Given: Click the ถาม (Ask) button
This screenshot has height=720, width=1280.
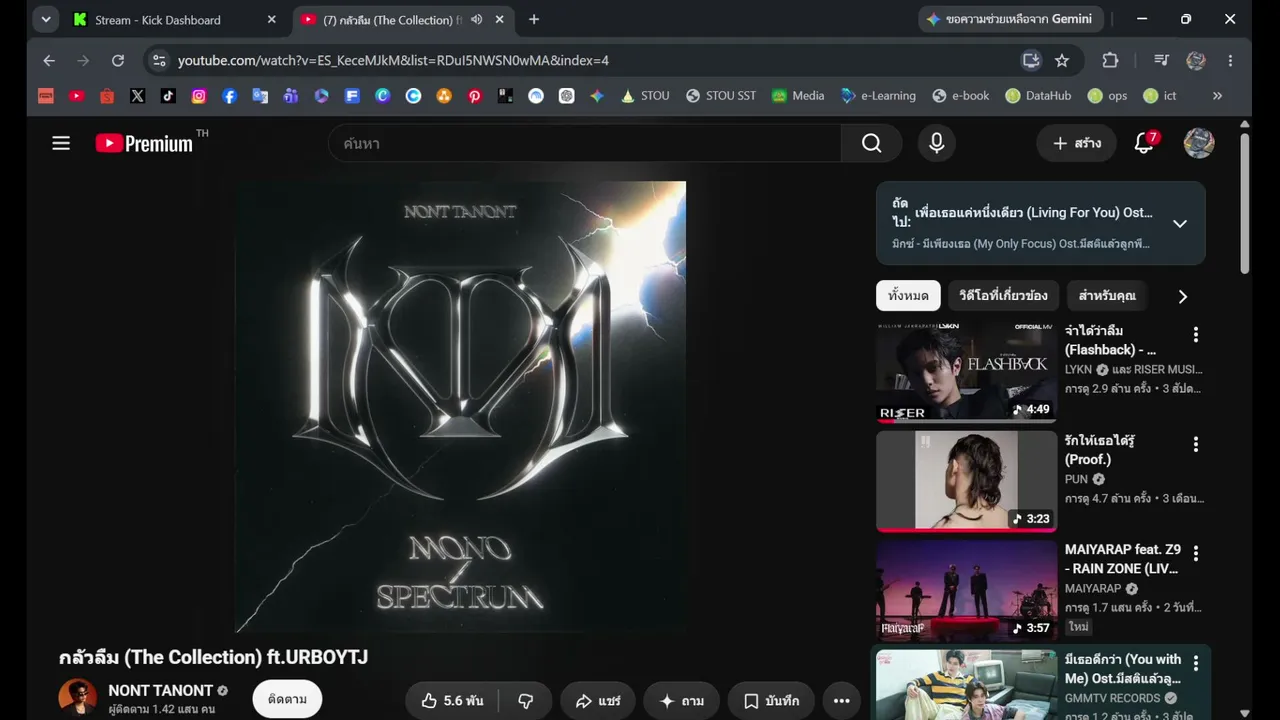Looking at the screenshot, I should click(681, 701).
